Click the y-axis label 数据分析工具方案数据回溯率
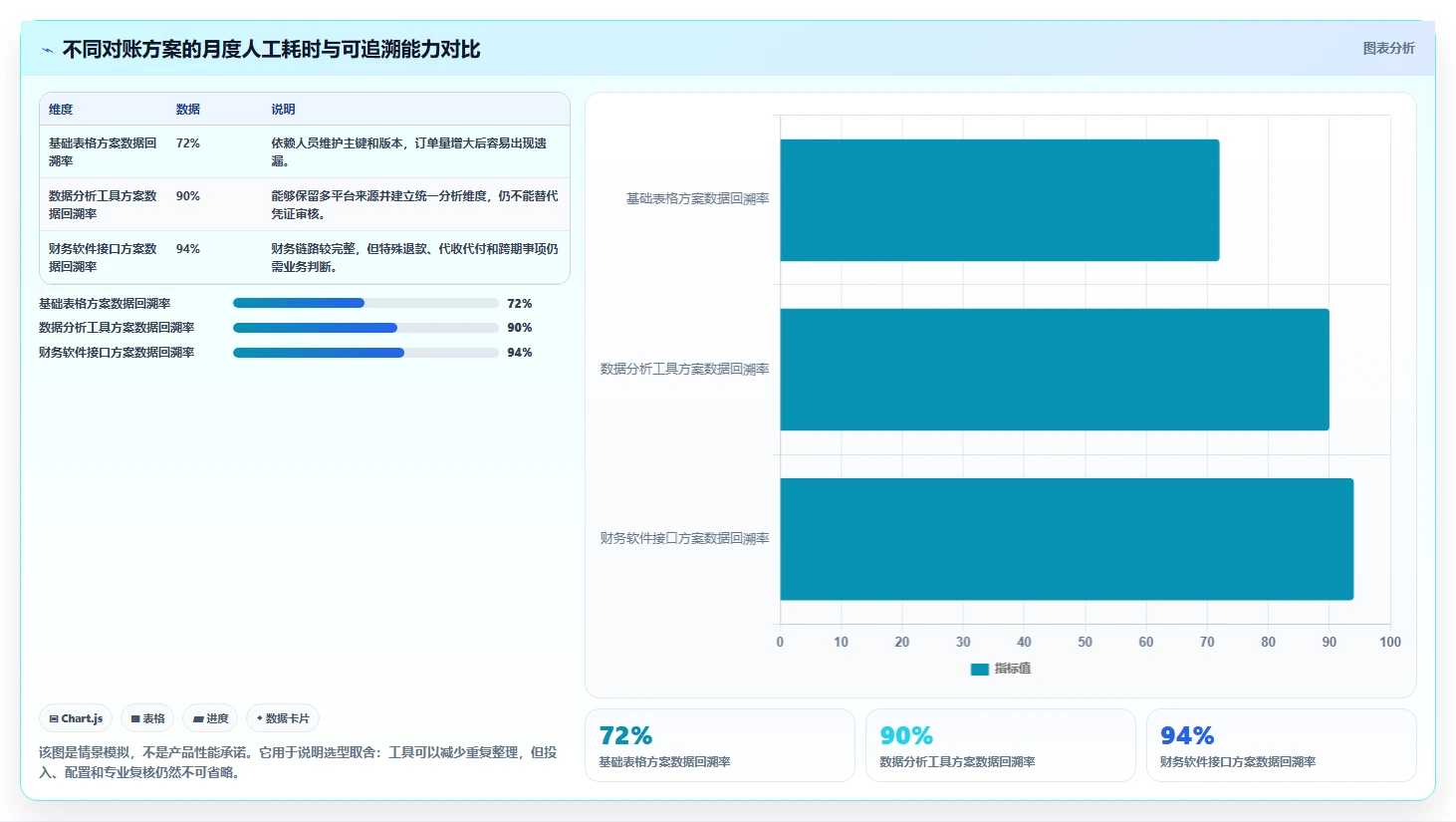The height and width of the screenshot is (822, 1456). click(684, 370)
